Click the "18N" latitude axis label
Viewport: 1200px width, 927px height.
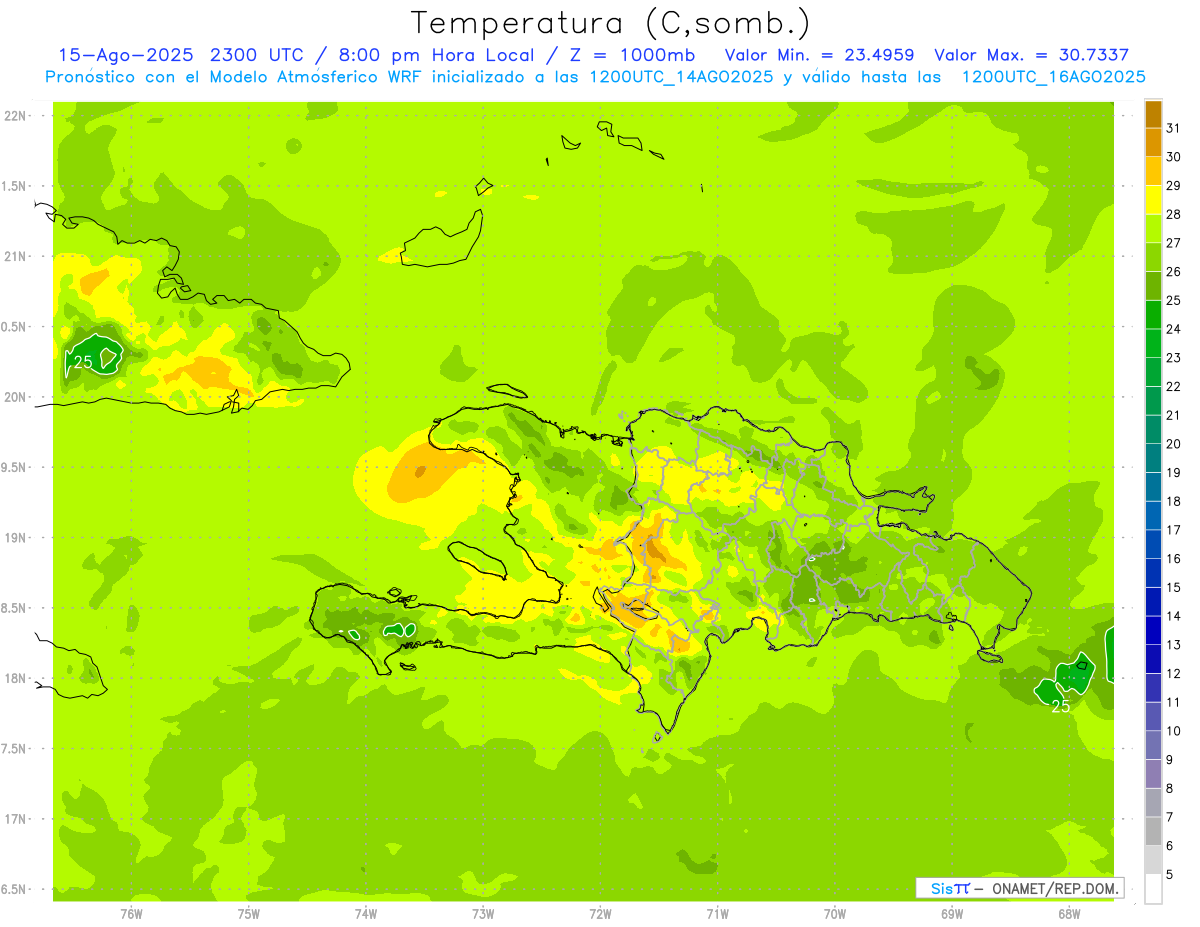click(x=16, y=678)
